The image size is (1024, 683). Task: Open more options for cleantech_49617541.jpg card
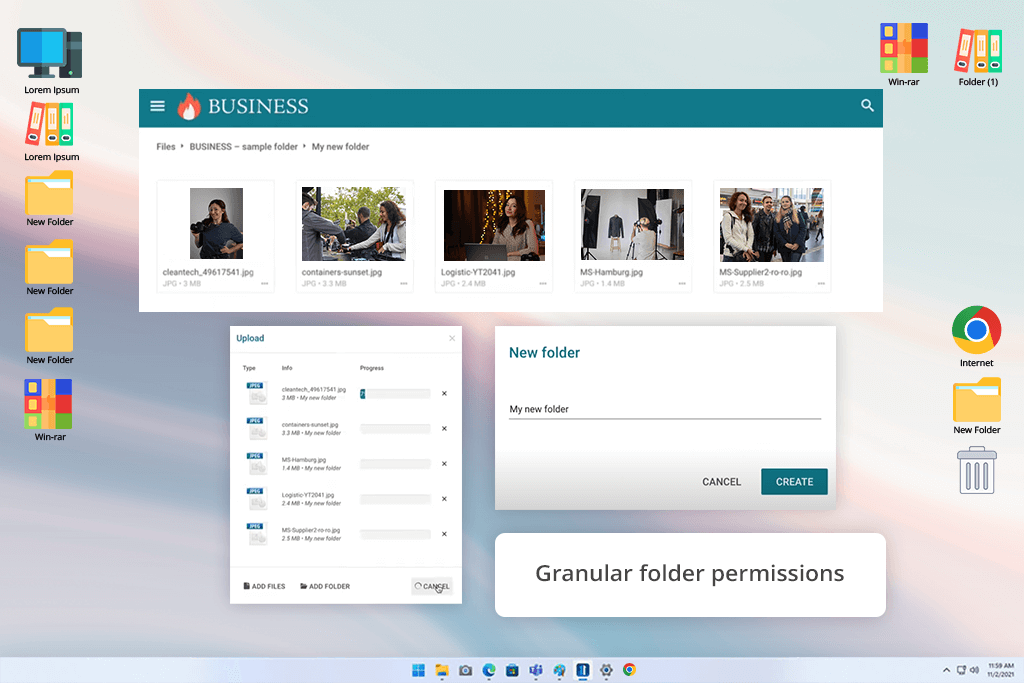tap(264, 283)
